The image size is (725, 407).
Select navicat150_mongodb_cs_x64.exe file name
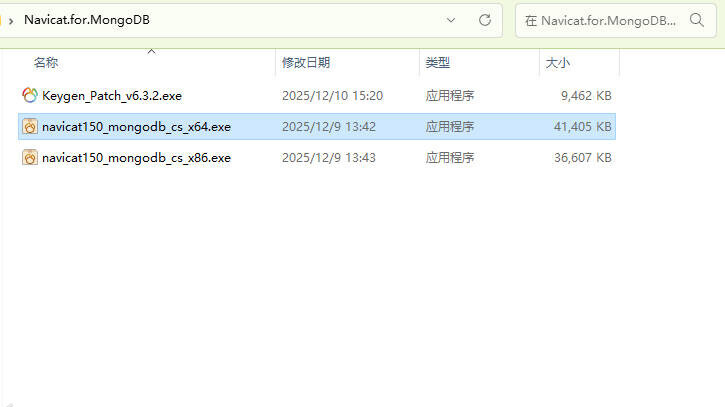(x=136, y=127)
